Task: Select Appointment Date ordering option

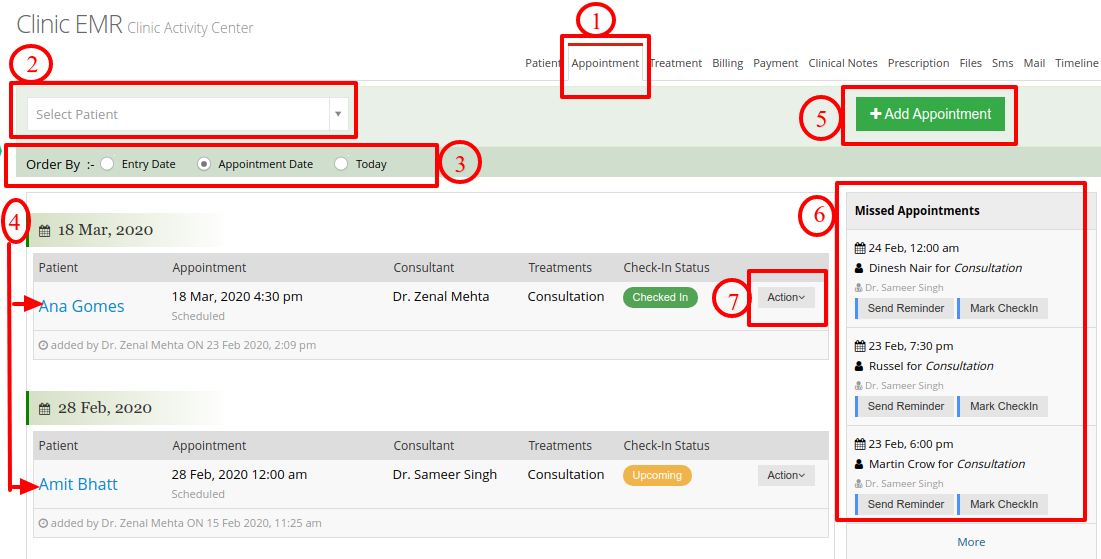Action: pyautogui.click(x=204, y=164)
